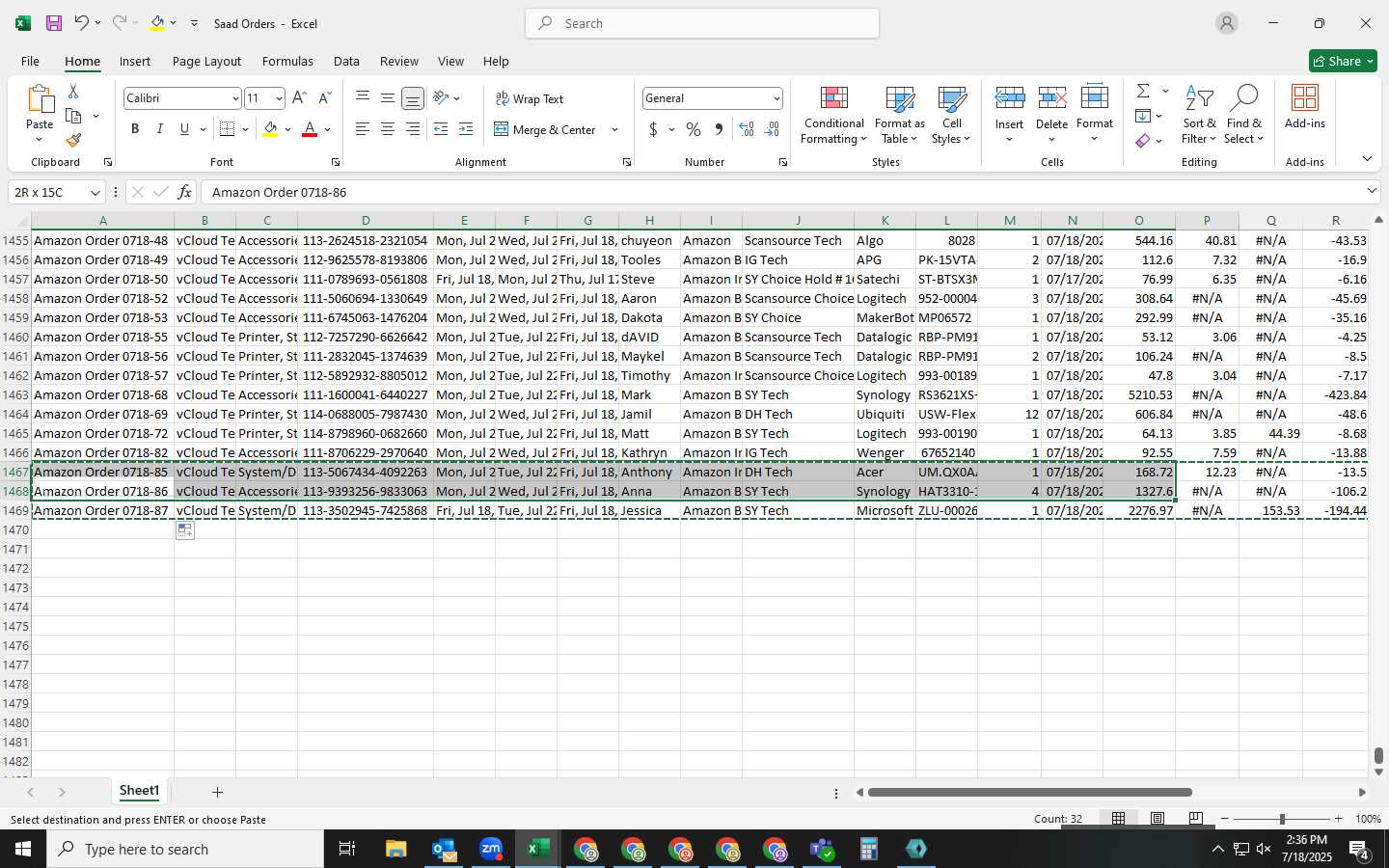Switch to the Formulas tab
Viewport: 1389px width, 868px height.
coord(287,61)
